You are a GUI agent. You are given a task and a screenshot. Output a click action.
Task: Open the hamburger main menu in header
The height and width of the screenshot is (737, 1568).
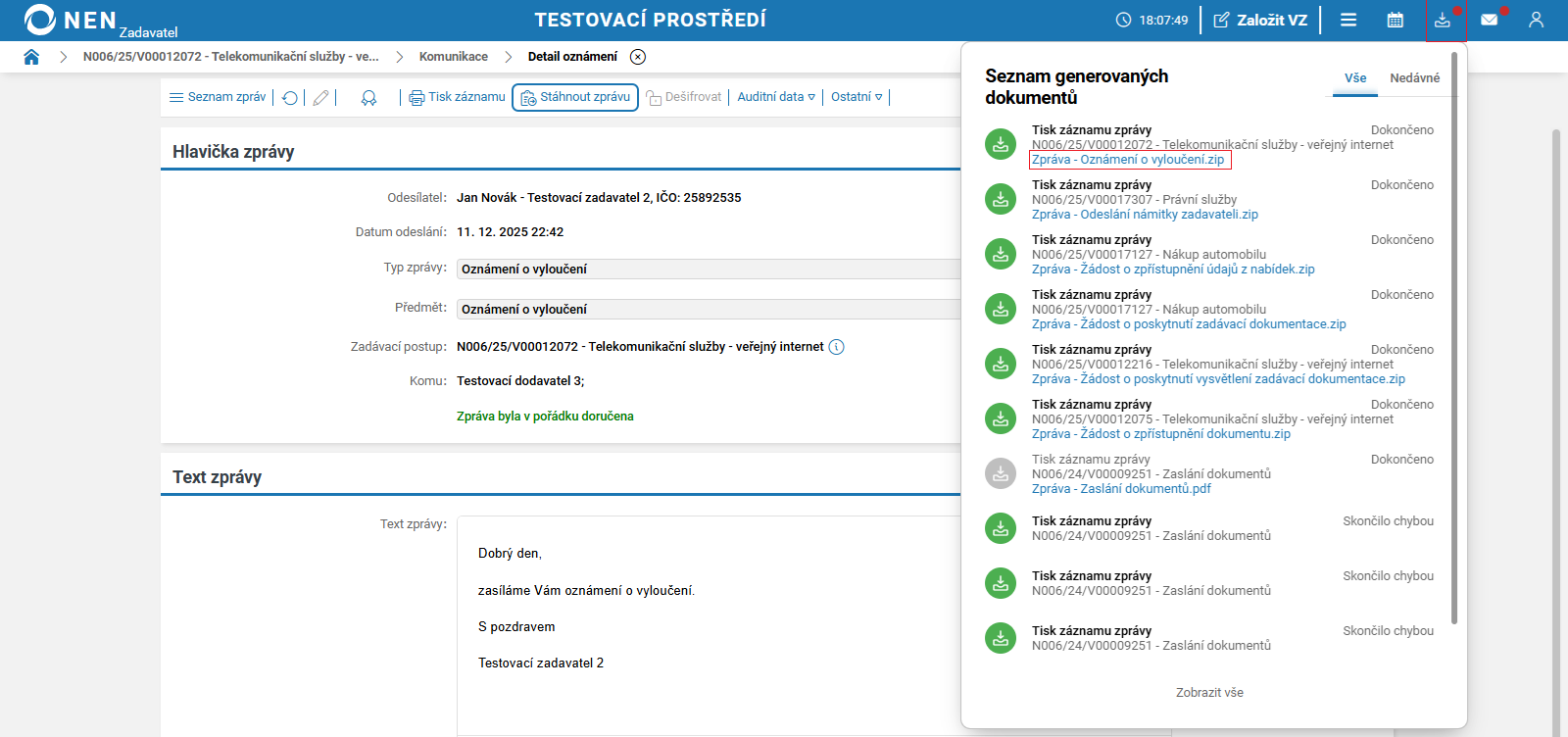pos(1348,20)
